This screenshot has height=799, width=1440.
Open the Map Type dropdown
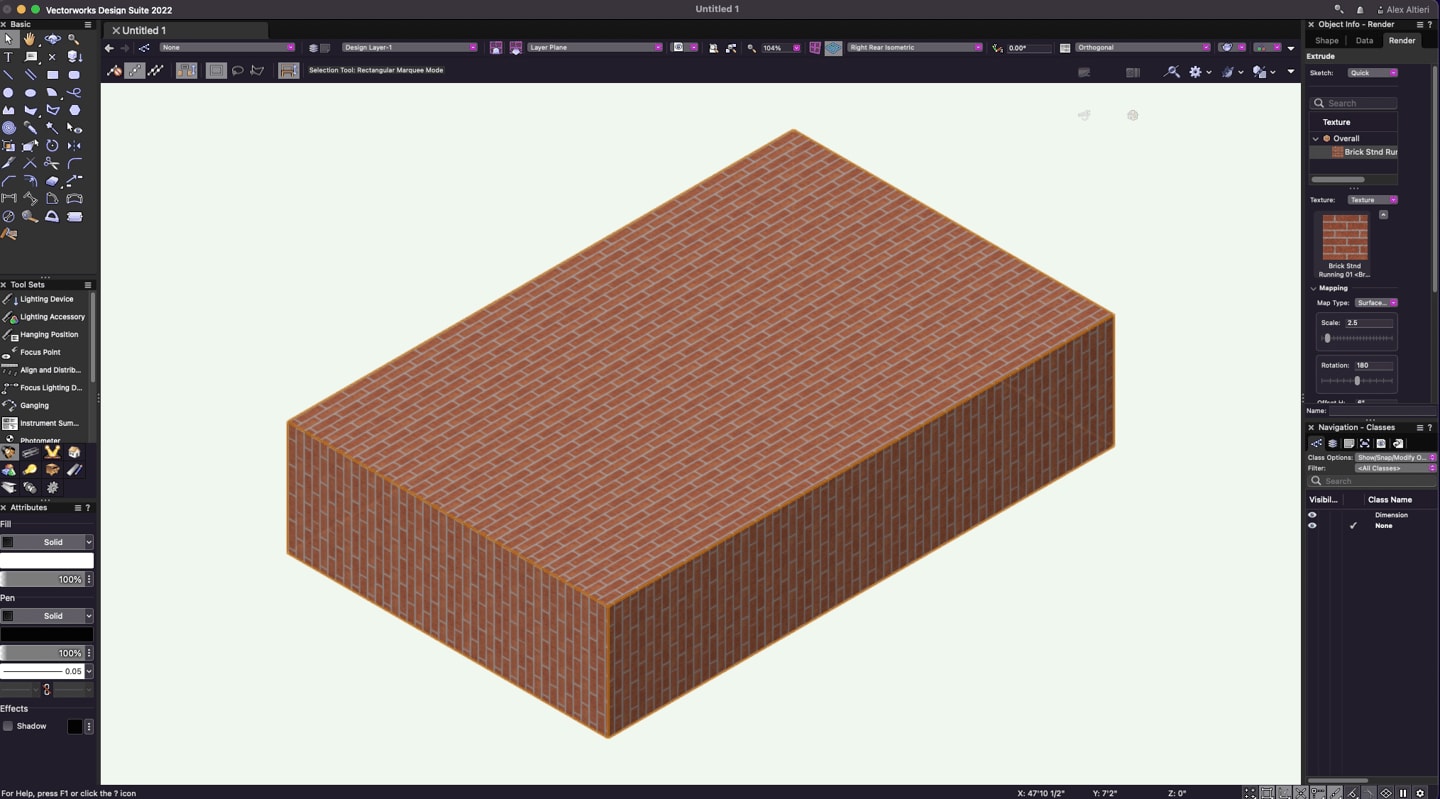(x=1376, y=303)
